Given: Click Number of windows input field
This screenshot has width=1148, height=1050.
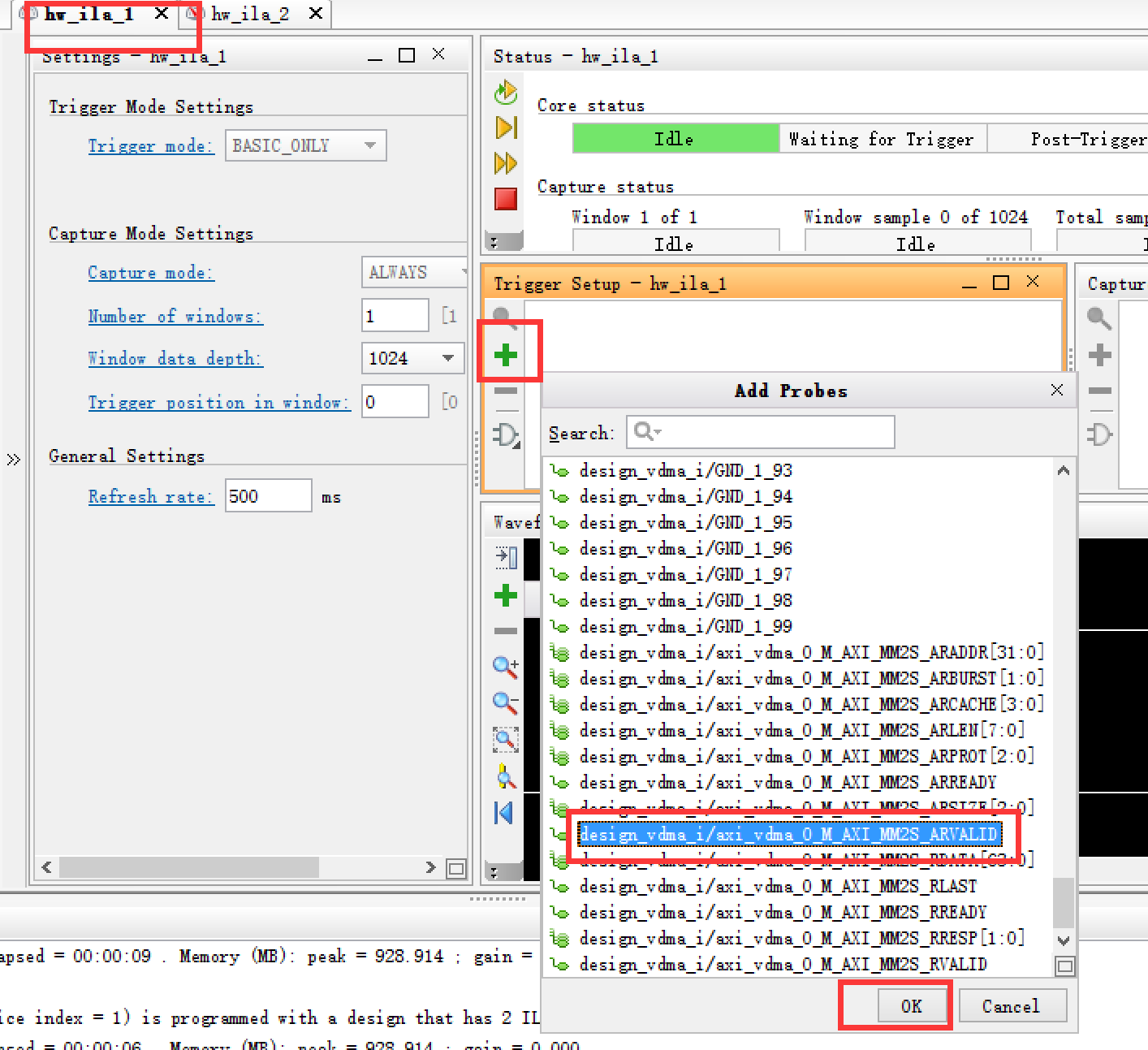Looking at the screenshot, I should [395, 315].
